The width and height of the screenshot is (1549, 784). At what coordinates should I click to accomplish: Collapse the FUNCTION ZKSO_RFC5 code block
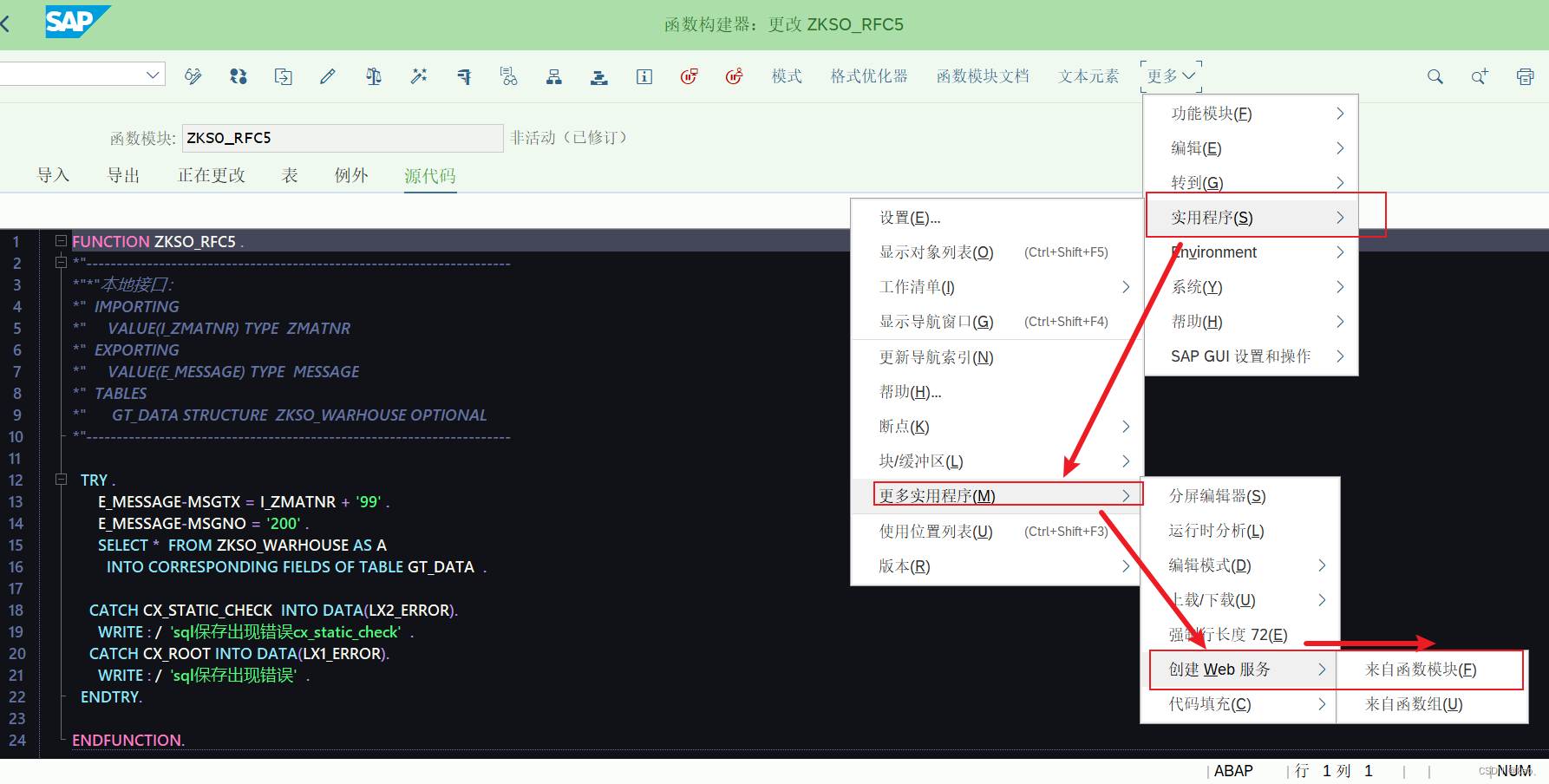pos(61,240)
